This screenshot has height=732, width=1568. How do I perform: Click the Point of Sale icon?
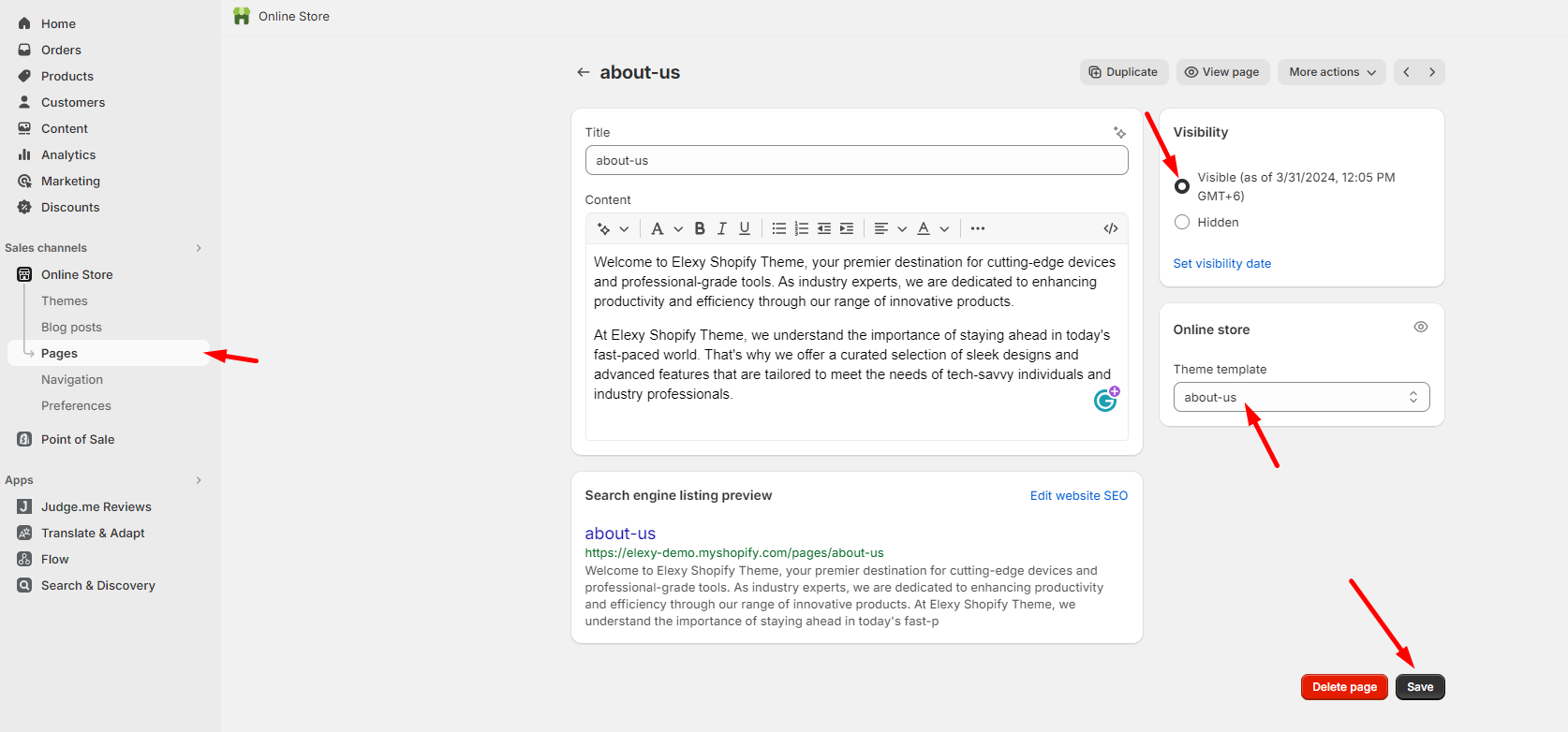tap(24, 439)
